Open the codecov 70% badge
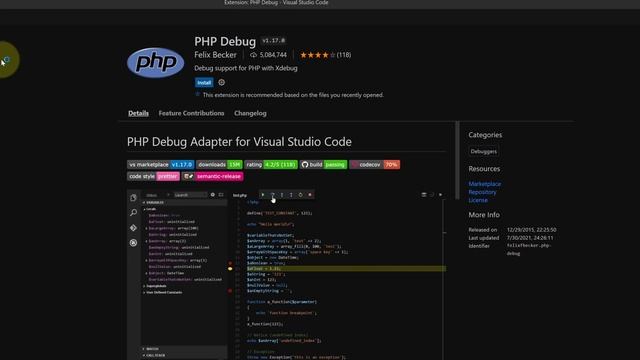Screen dimensions: 640x360 [x=375, y=164]
